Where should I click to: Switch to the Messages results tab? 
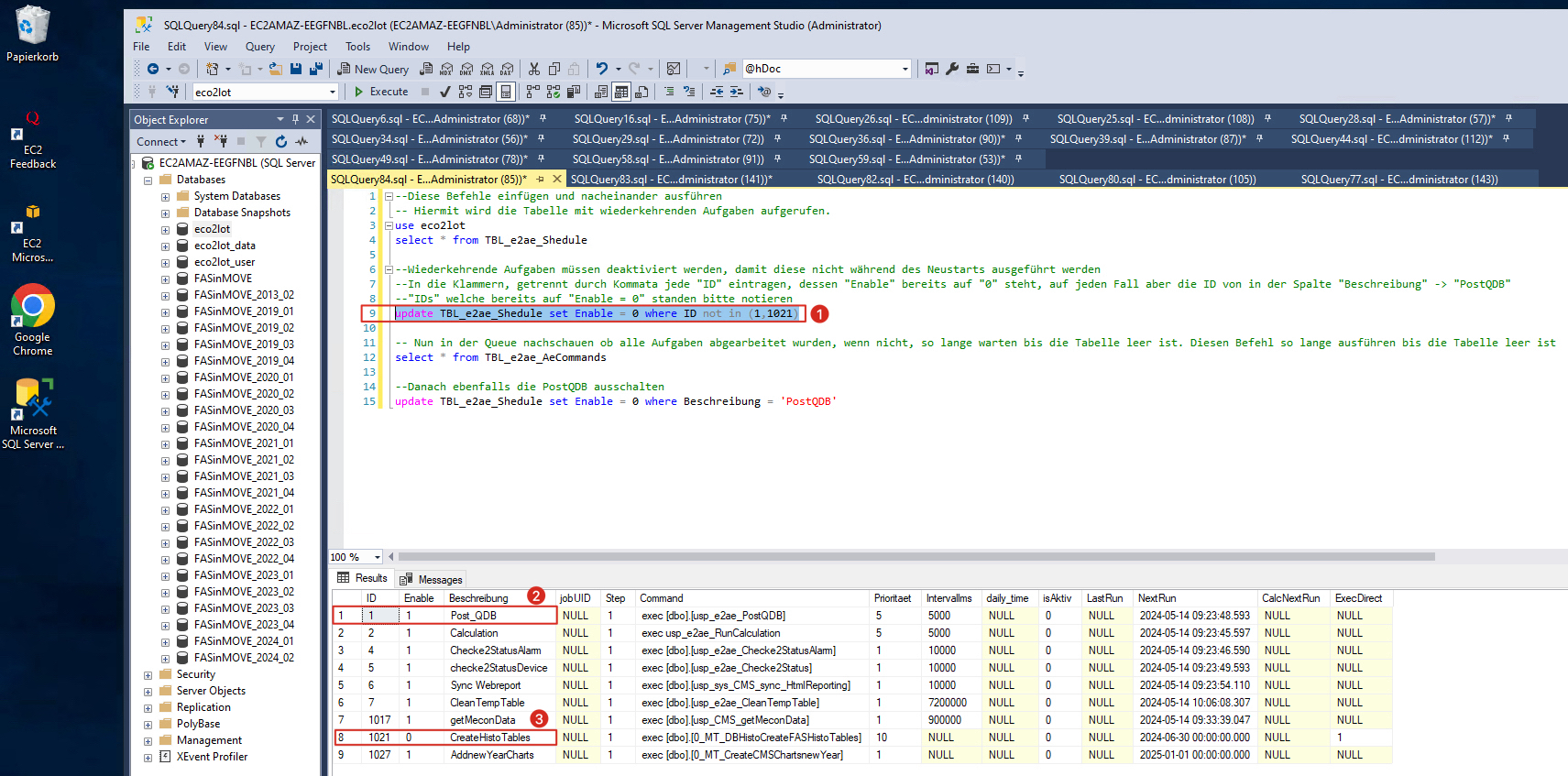(432, 579)
